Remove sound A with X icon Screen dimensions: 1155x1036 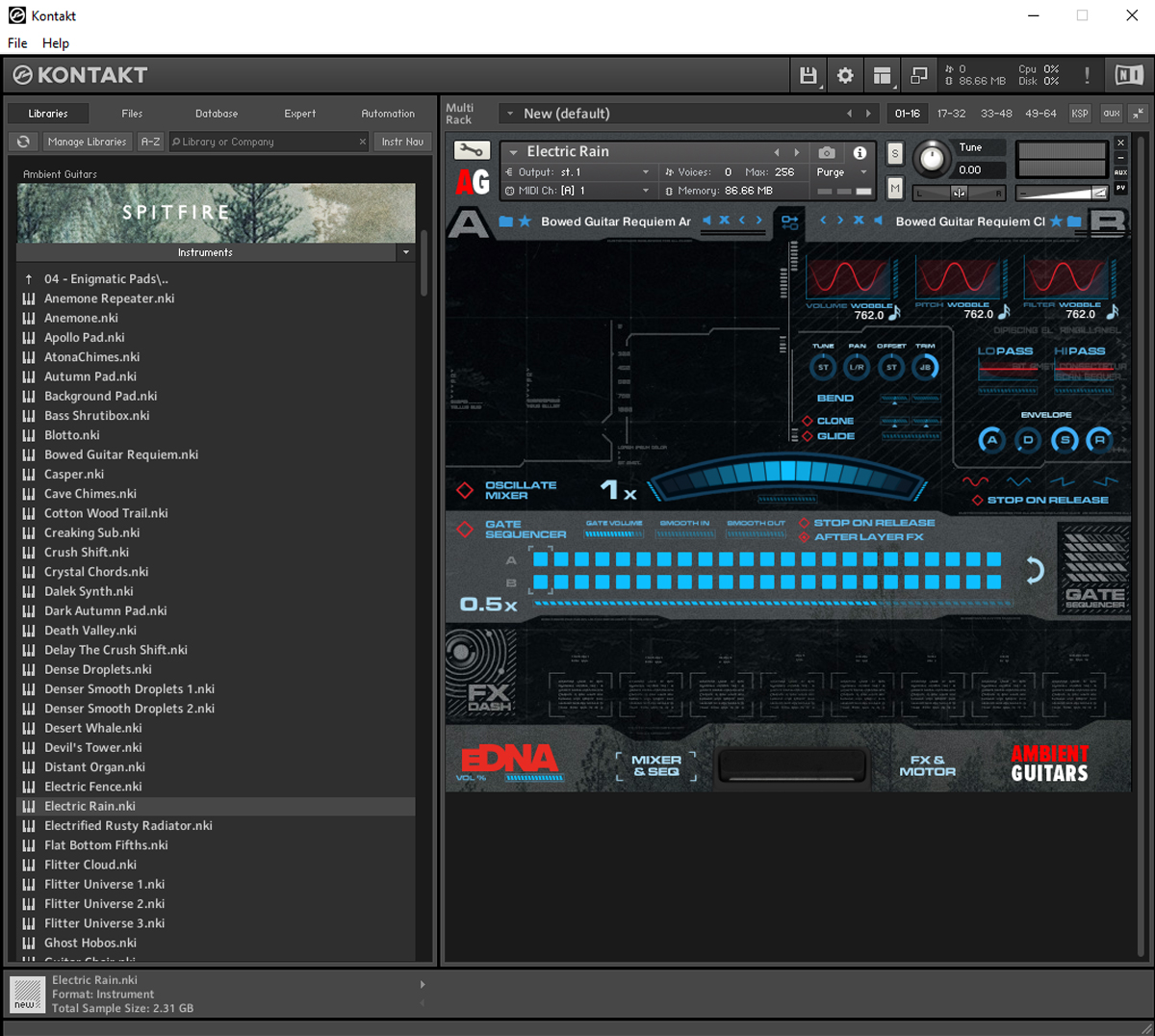click(x=725, y=220)
